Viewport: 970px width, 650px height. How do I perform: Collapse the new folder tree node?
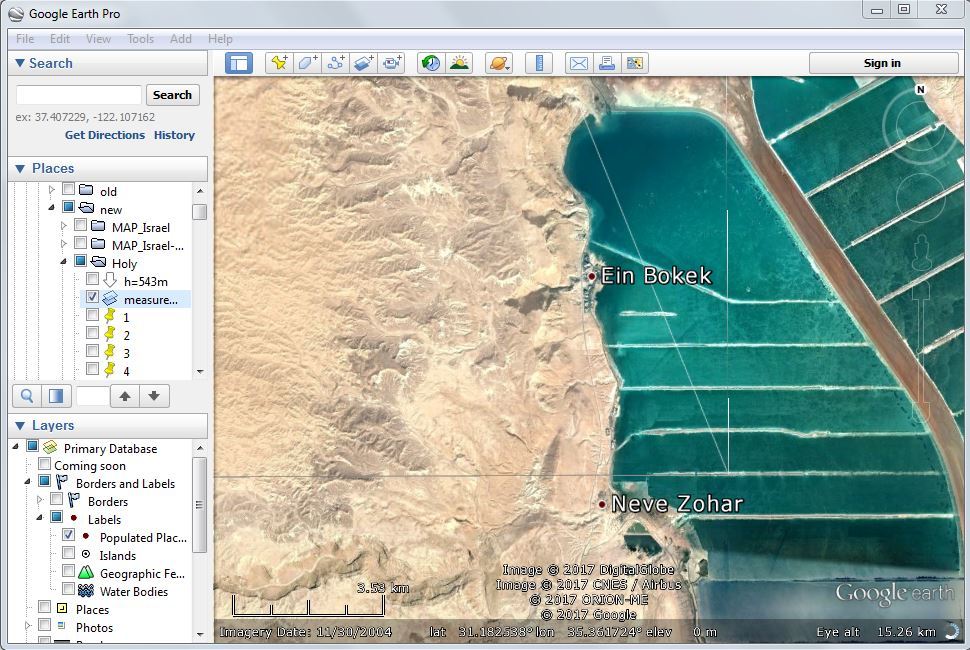click(52, 208)
